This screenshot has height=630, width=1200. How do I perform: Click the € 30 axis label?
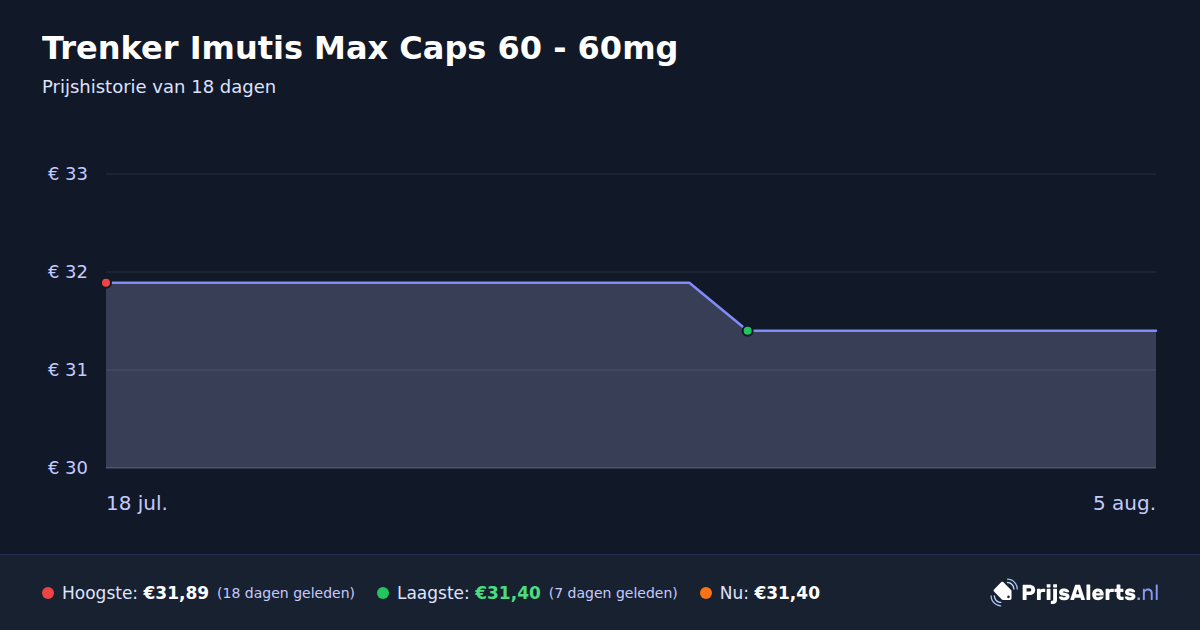pyautogui.click(x=68, y=468)
